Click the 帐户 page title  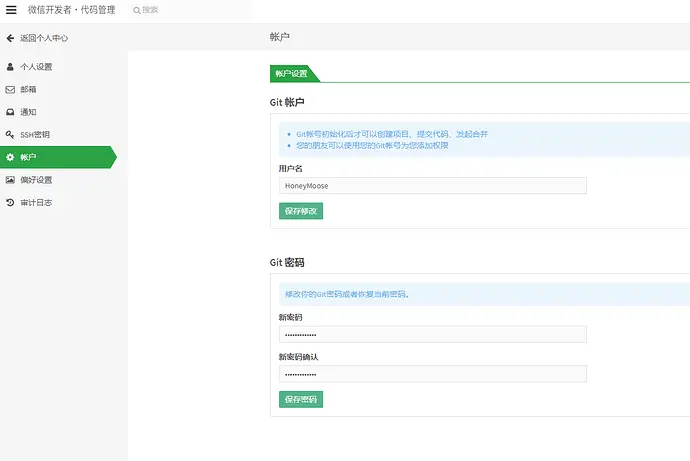[279, 37]
